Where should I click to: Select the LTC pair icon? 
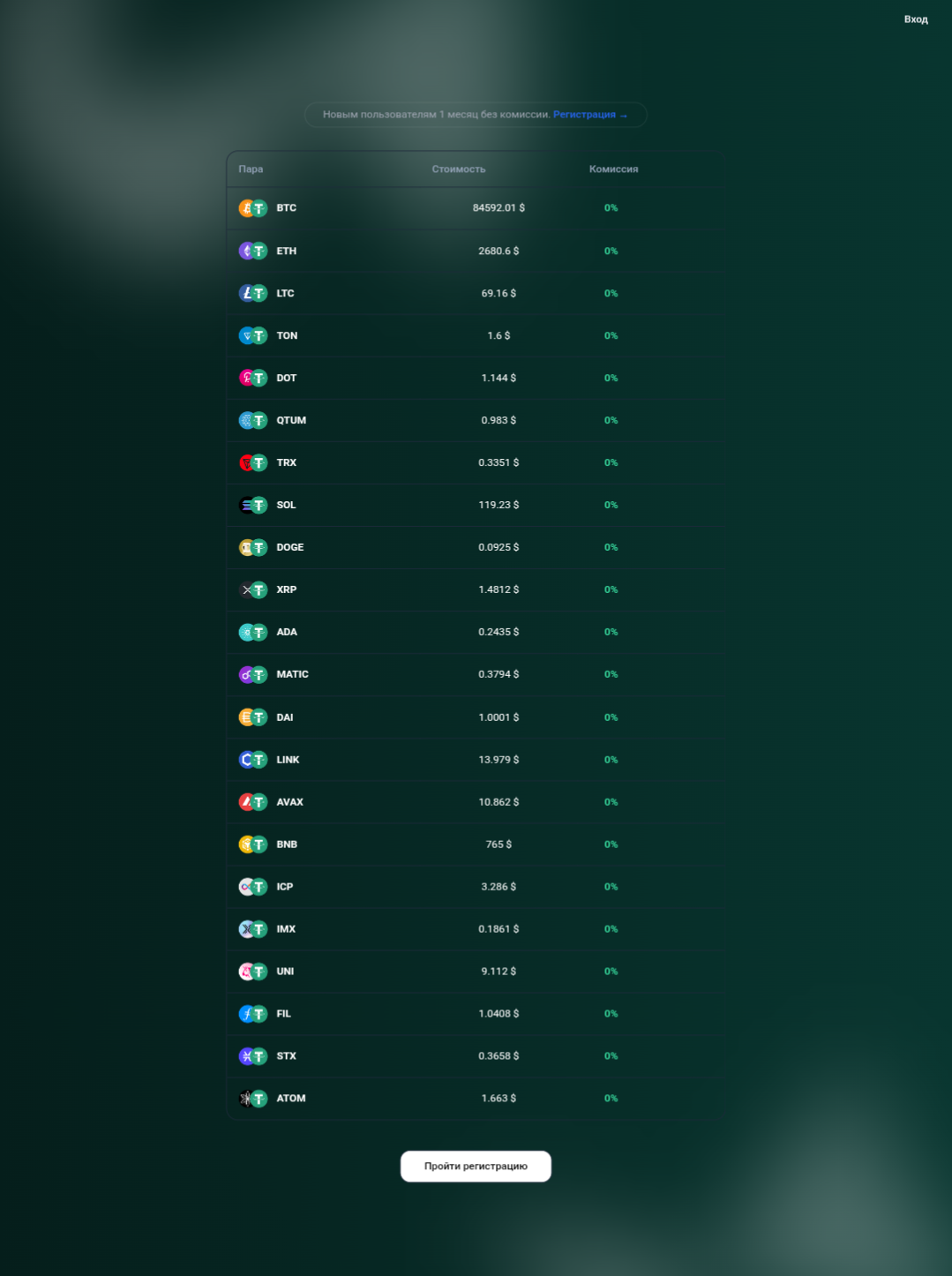click(252, 293)
